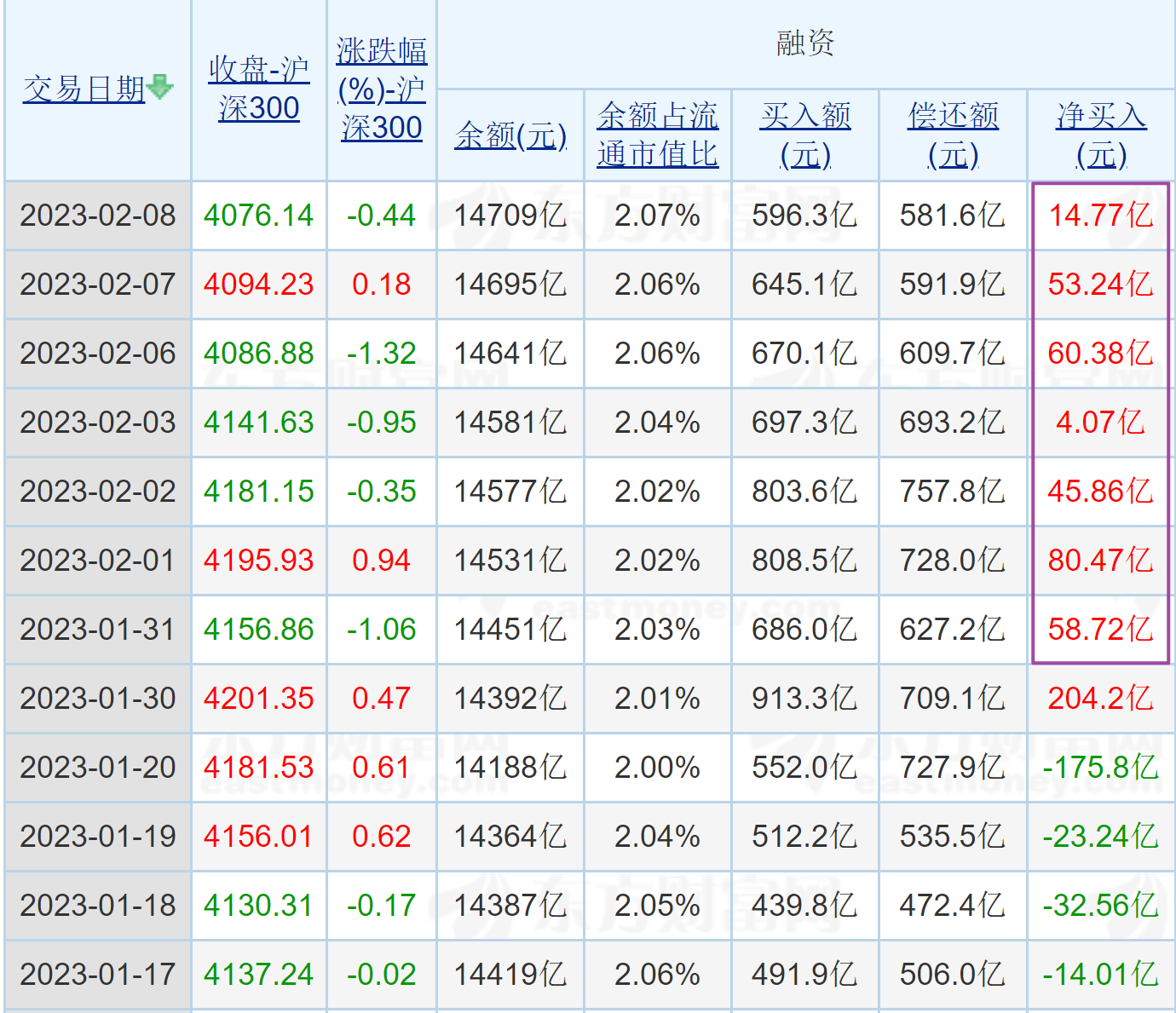1176x1013 pixels.
Task: Select the date cell 2023-02-03
Action: [x=98, y=423]
